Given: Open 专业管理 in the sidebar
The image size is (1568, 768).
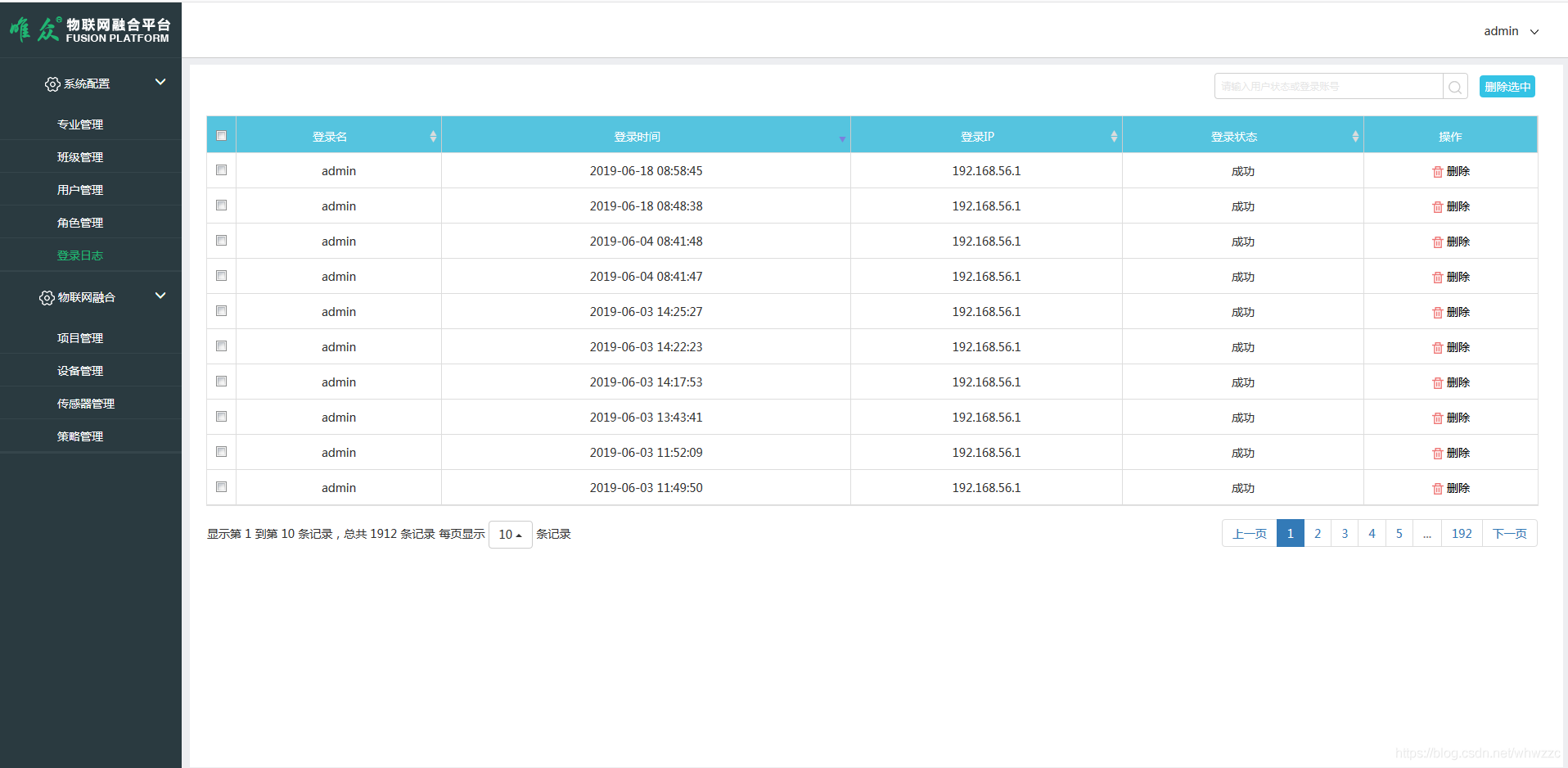Looking at the screenshot, I should pos(80,124).
